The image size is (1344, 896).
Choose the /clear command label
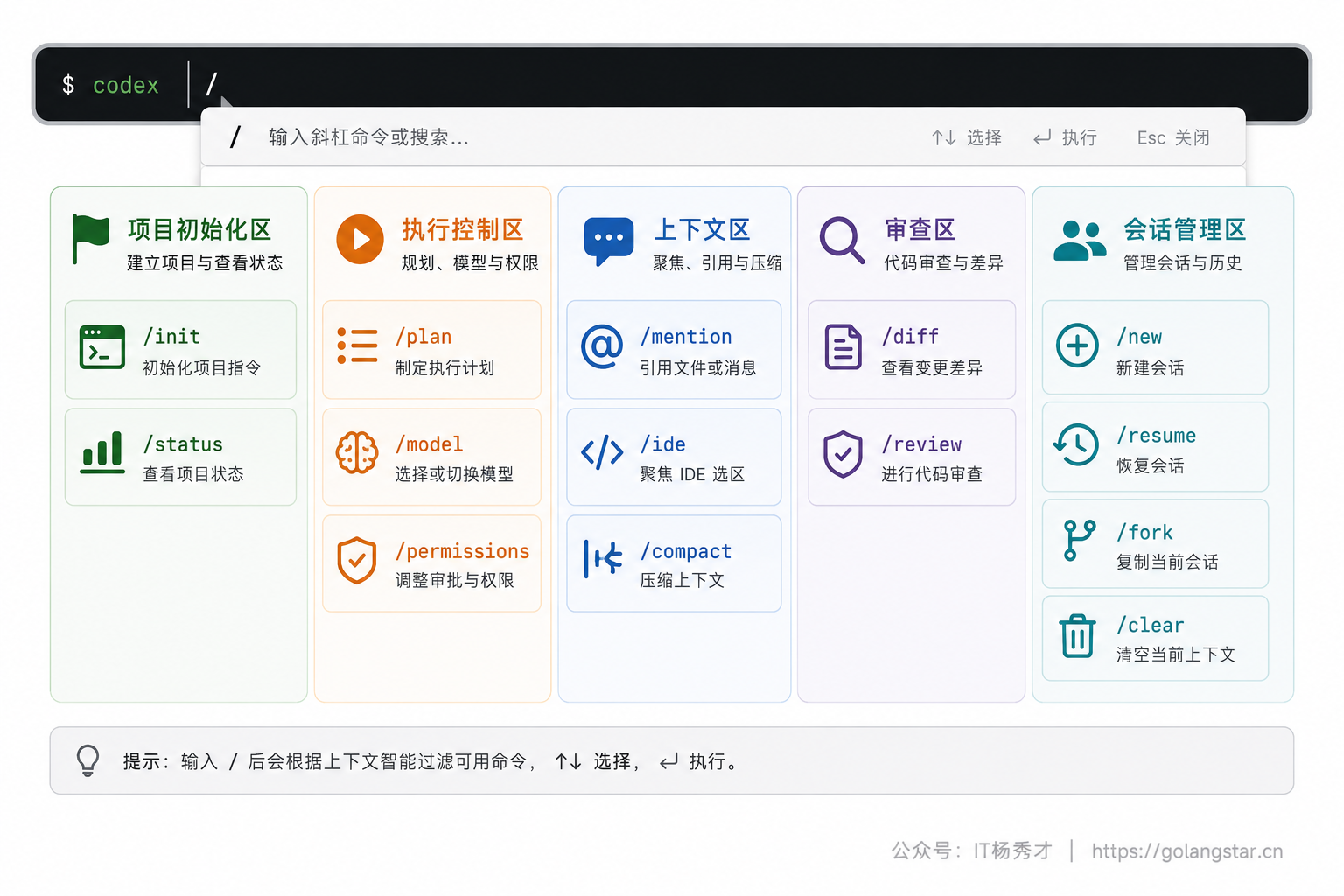click(1151, 626)
